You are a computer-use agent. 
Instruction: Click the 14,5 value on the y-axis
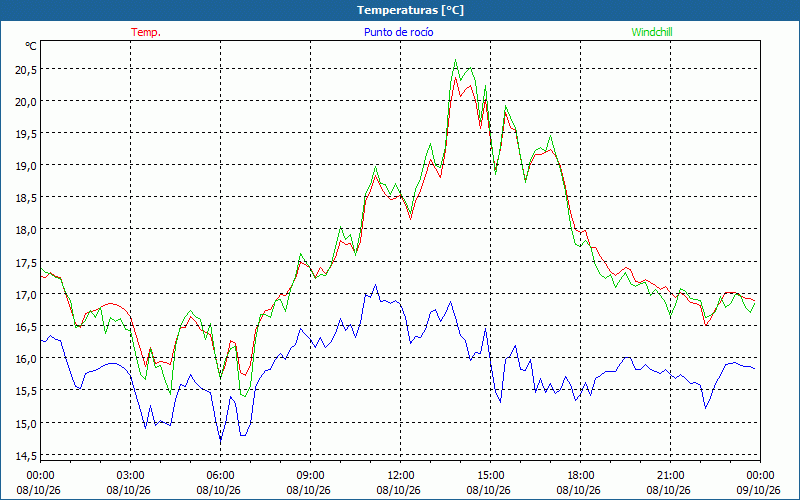point(26,456)
